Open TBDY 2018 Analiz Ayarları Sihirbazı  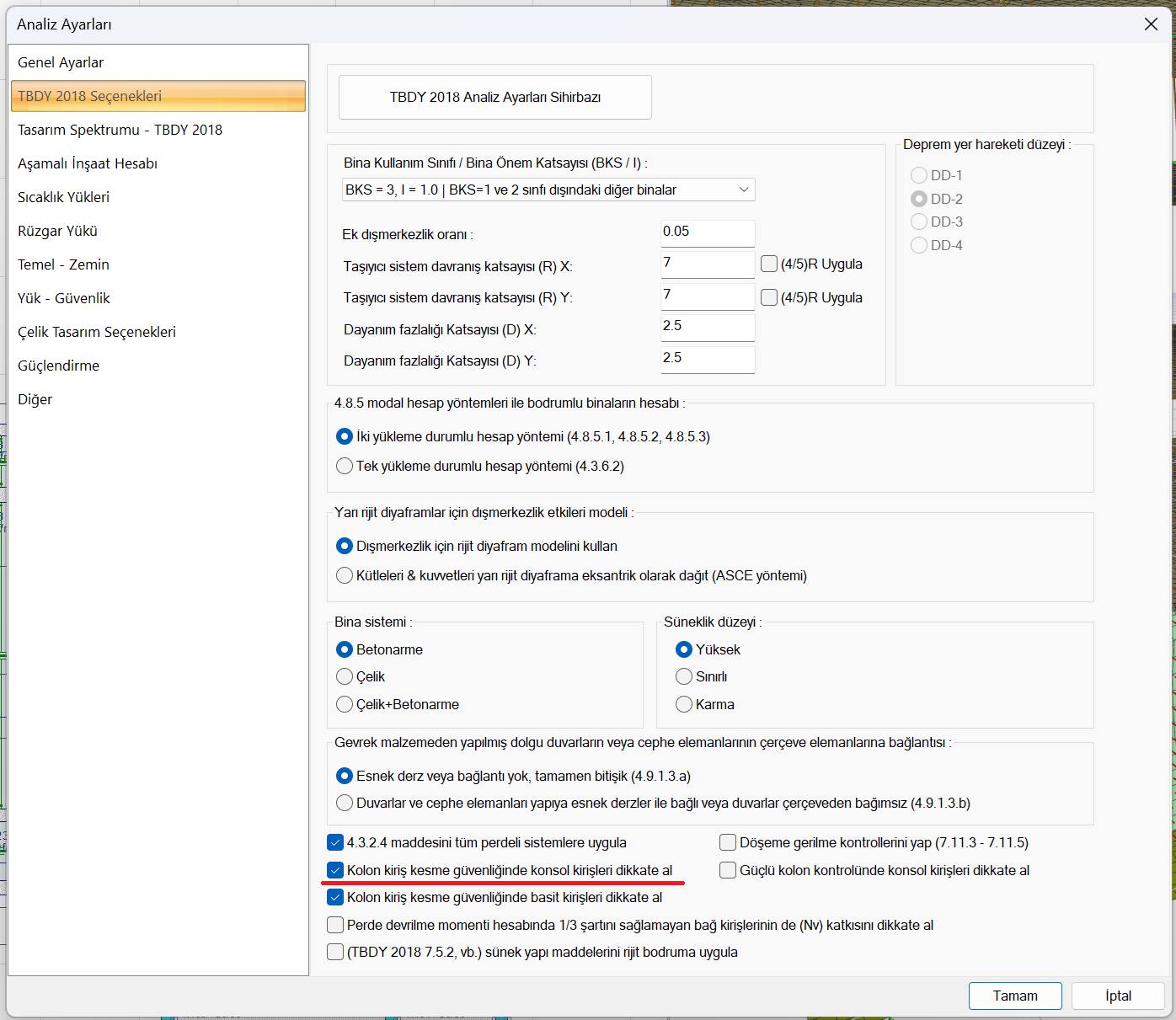click(494, 98)
